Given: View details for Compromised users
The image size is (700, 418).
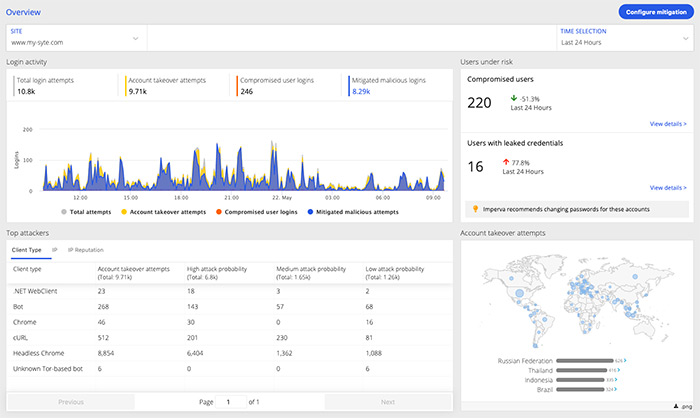Looking at the screenshot, I should coord(668,124).
